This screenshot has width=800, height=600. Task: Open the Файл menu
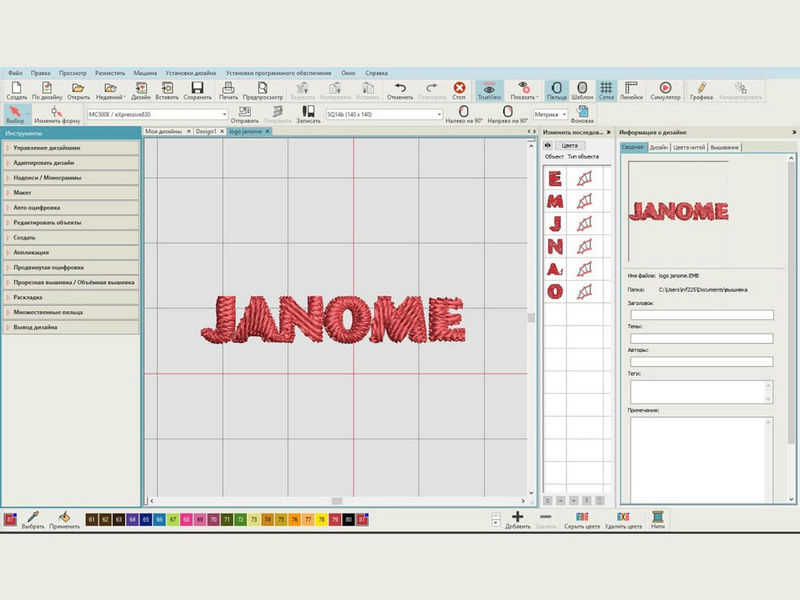coord(15,73)
